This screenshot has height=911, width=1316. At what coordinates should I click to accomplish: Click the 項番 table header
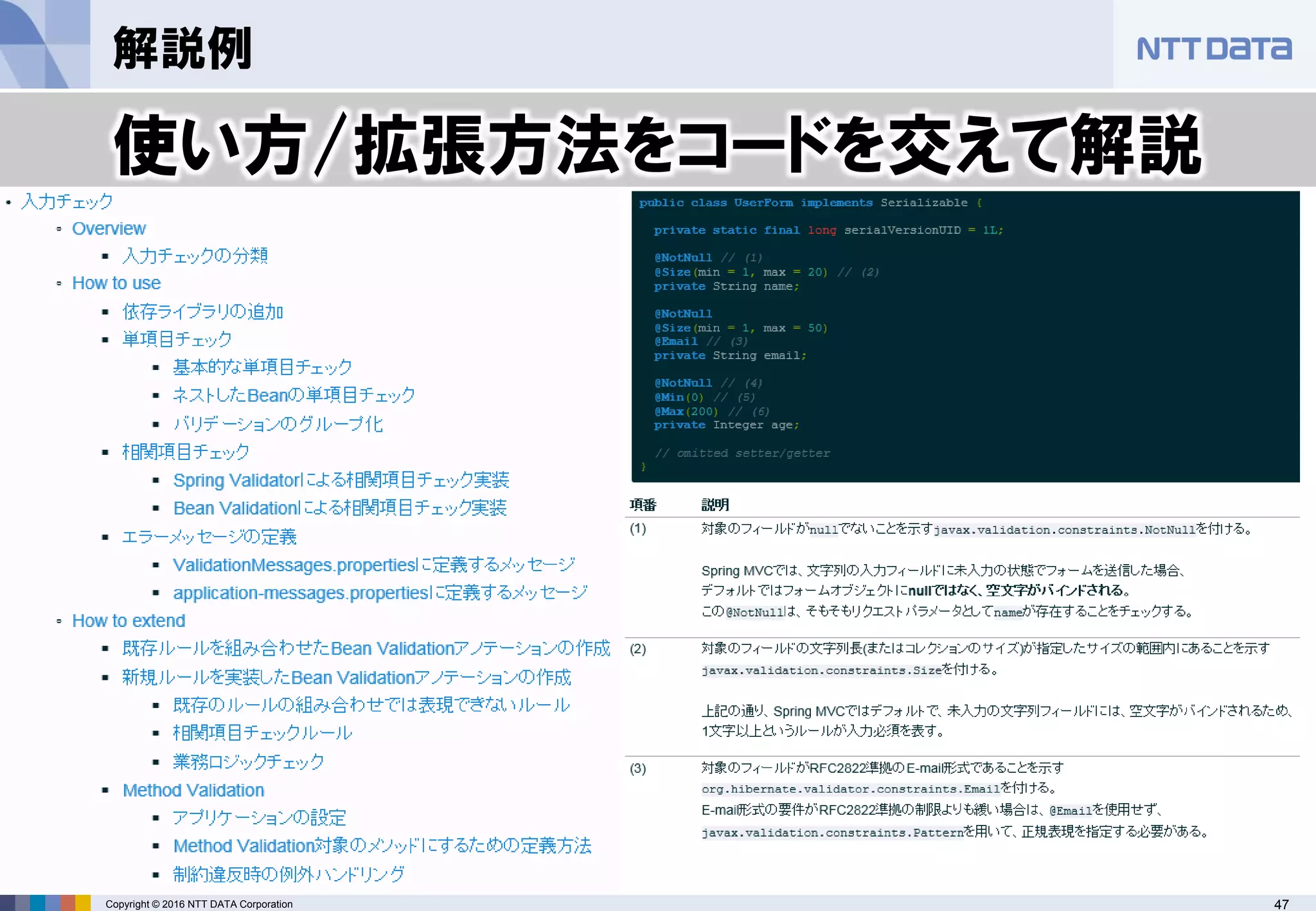643,505
